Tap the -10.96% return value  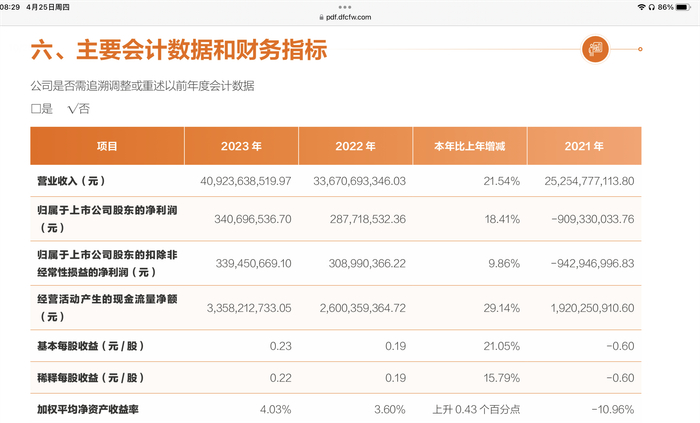tap(613, 409)
